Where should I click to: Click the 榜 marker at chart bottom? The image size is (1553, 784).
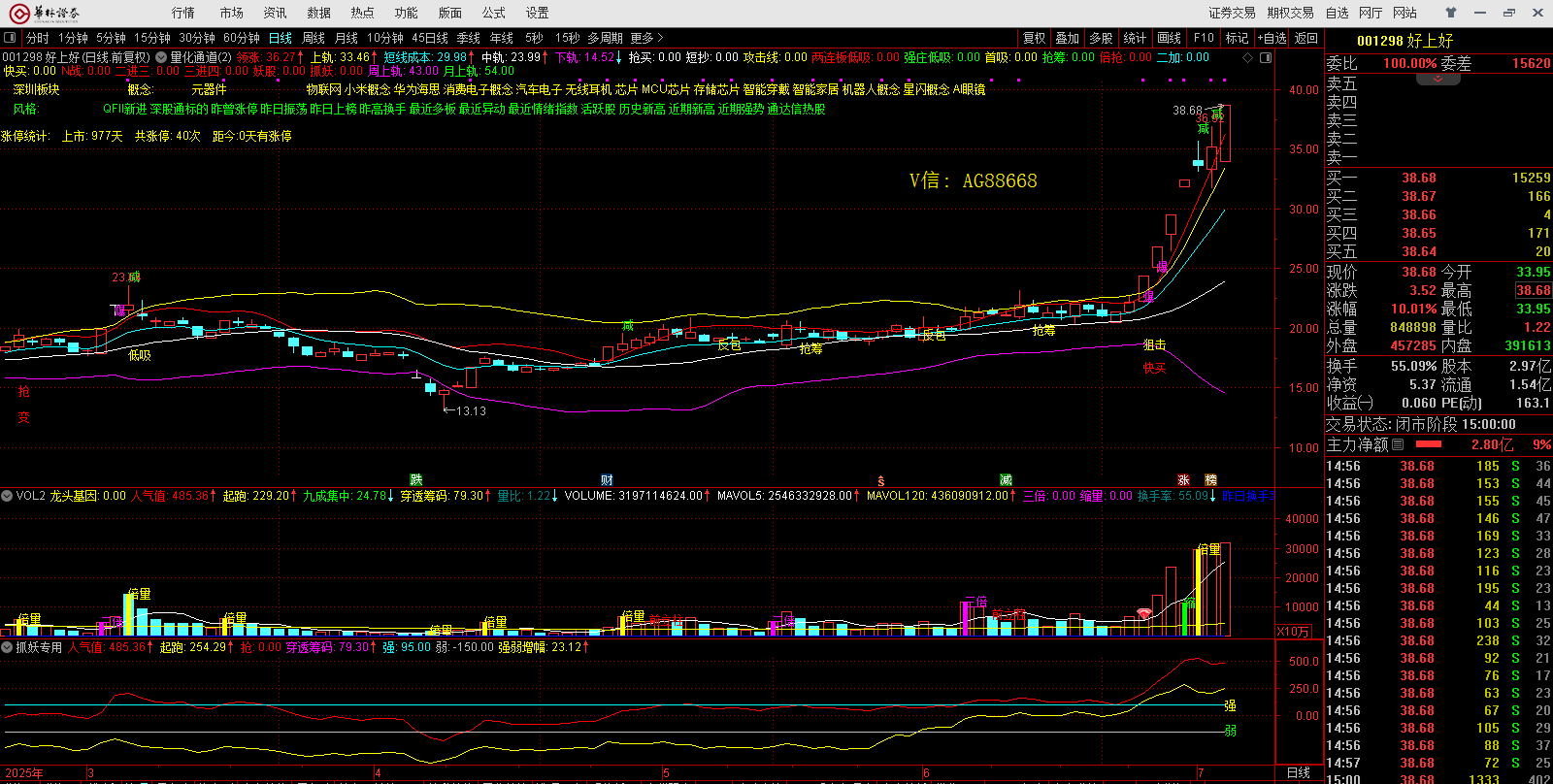(x=1210, y=479)
